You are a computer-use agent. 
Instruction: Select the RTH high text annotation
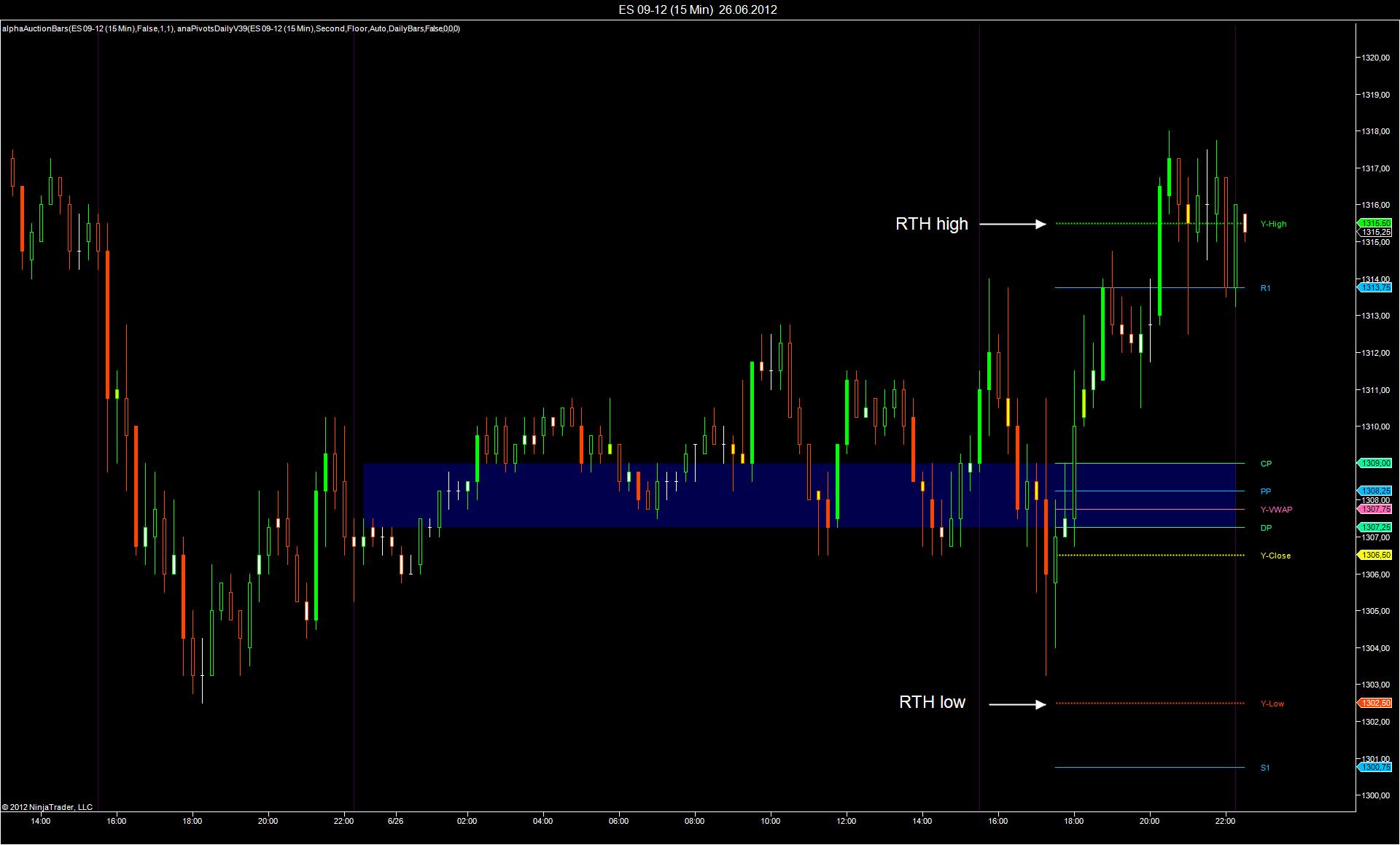[x=931, y=225]
